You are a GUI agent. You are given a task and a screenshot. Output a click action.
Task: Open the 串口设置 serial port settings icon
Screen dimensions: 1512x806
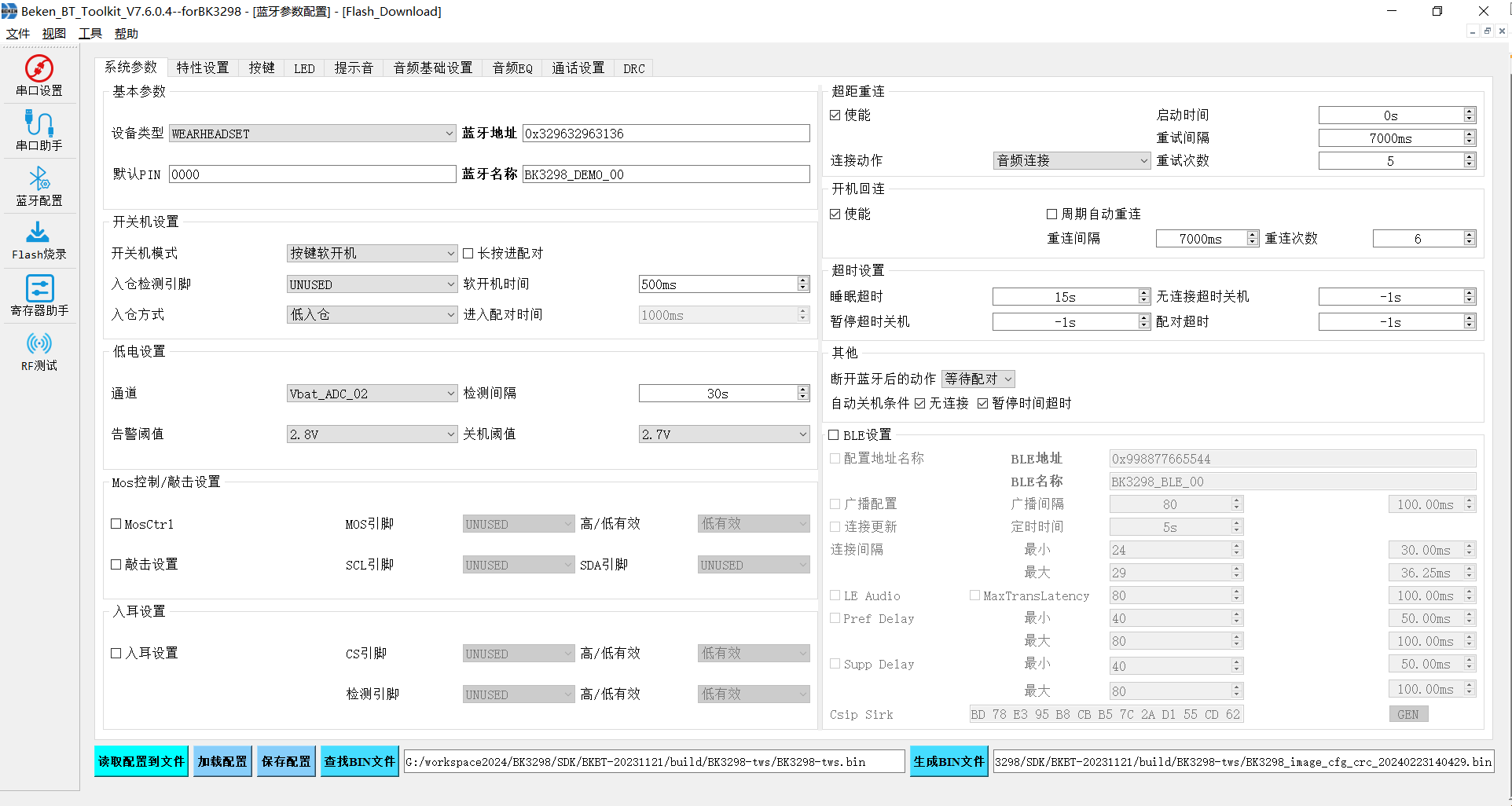(39, 75)
